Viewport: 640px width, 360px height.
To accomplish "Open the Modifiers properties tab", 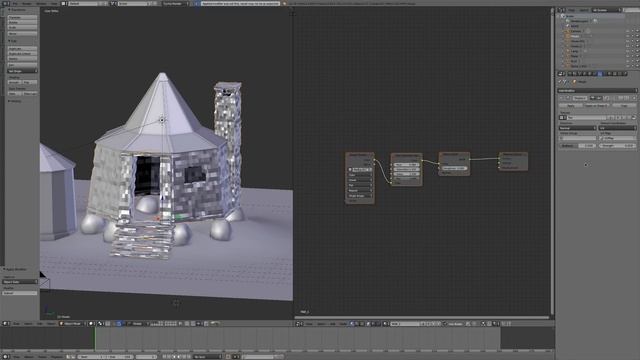I will (x=600, y=74).
